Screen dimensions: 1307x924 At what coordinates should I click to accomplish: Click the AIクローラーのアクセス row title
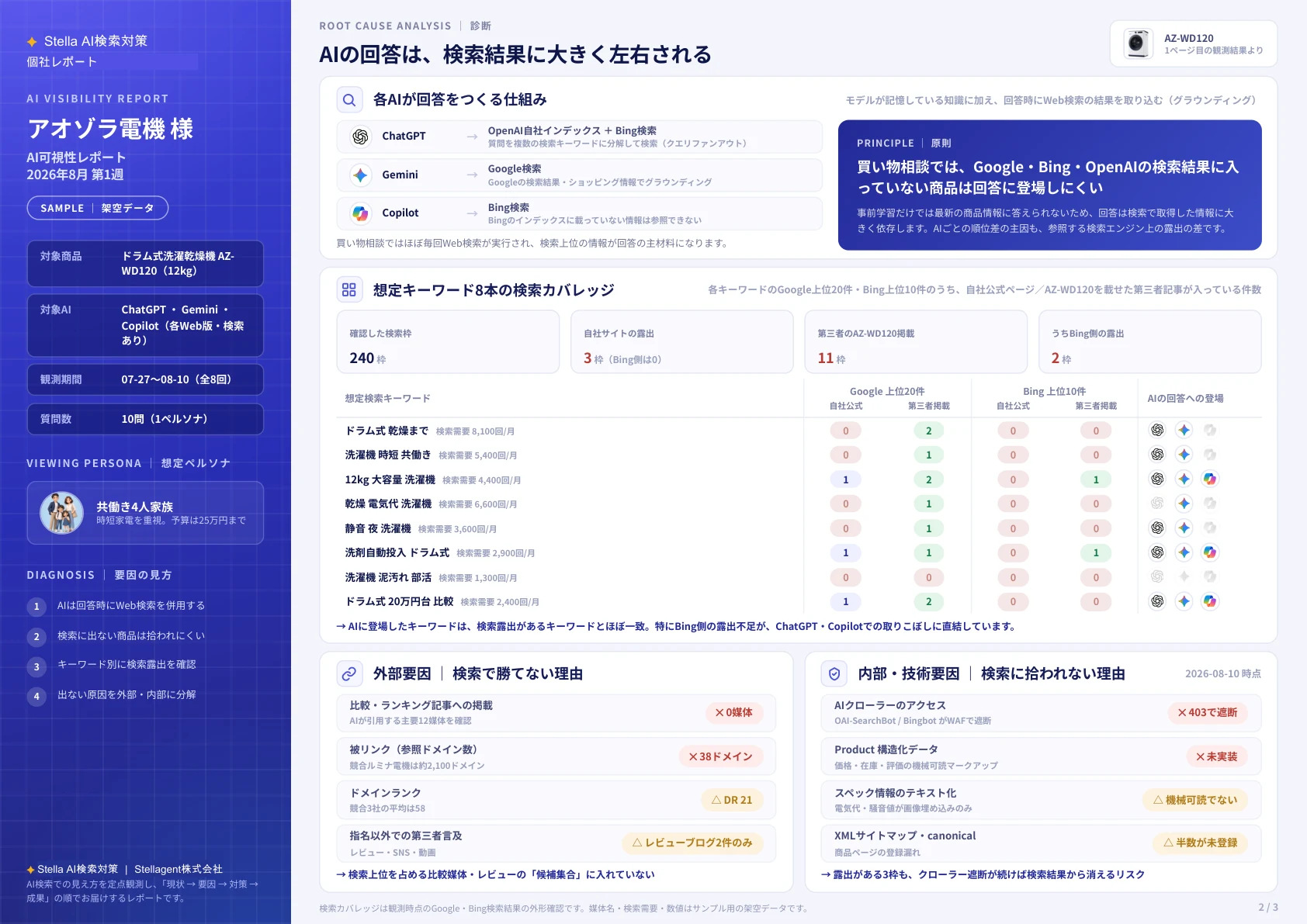coord(890,706)
